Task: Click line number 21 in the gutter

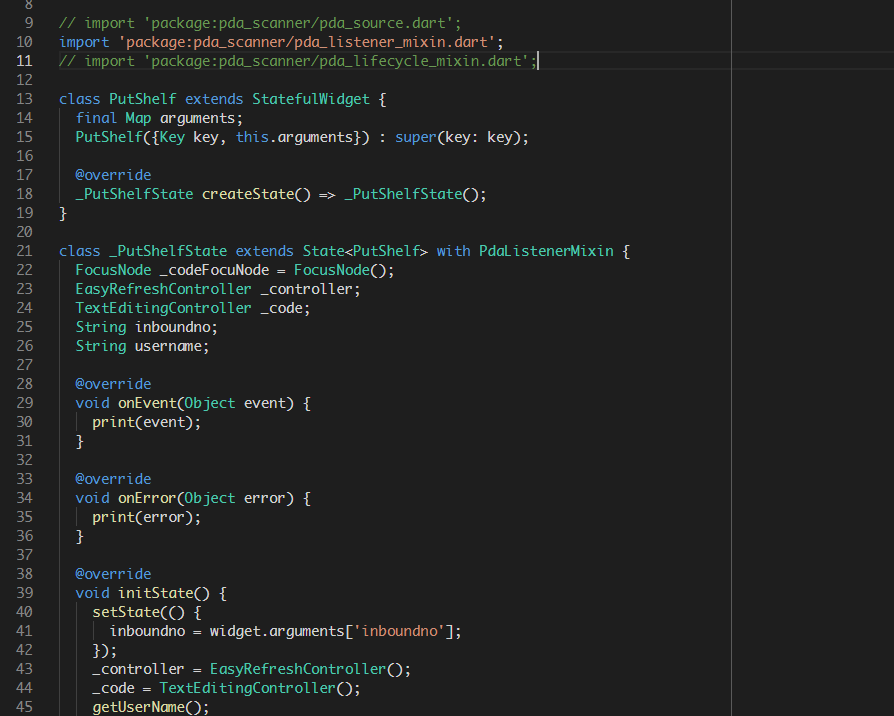Action: tap(24, 251)
